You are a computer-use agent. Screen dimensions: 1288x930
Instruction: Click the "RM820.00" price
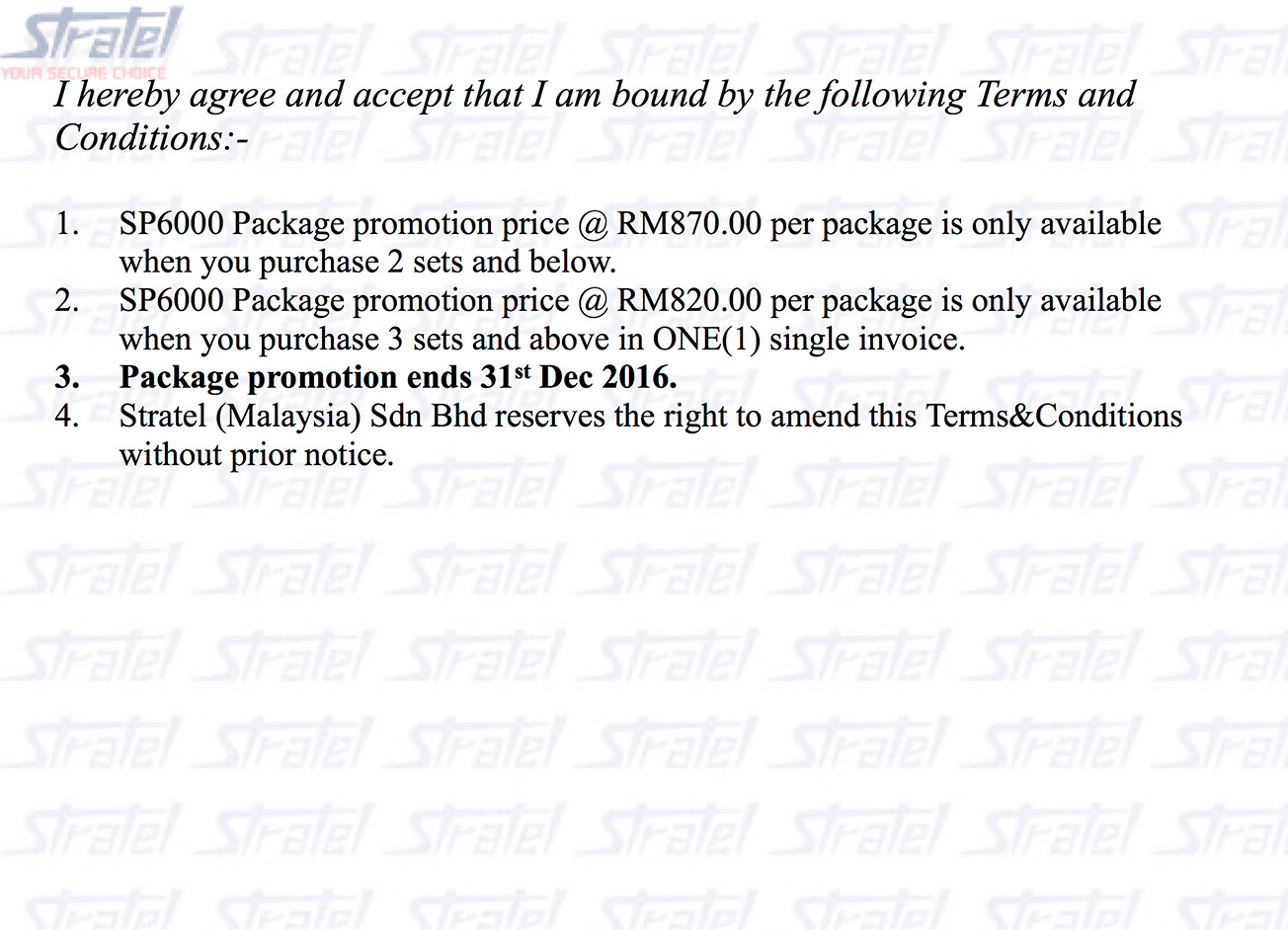click(689, 301)
